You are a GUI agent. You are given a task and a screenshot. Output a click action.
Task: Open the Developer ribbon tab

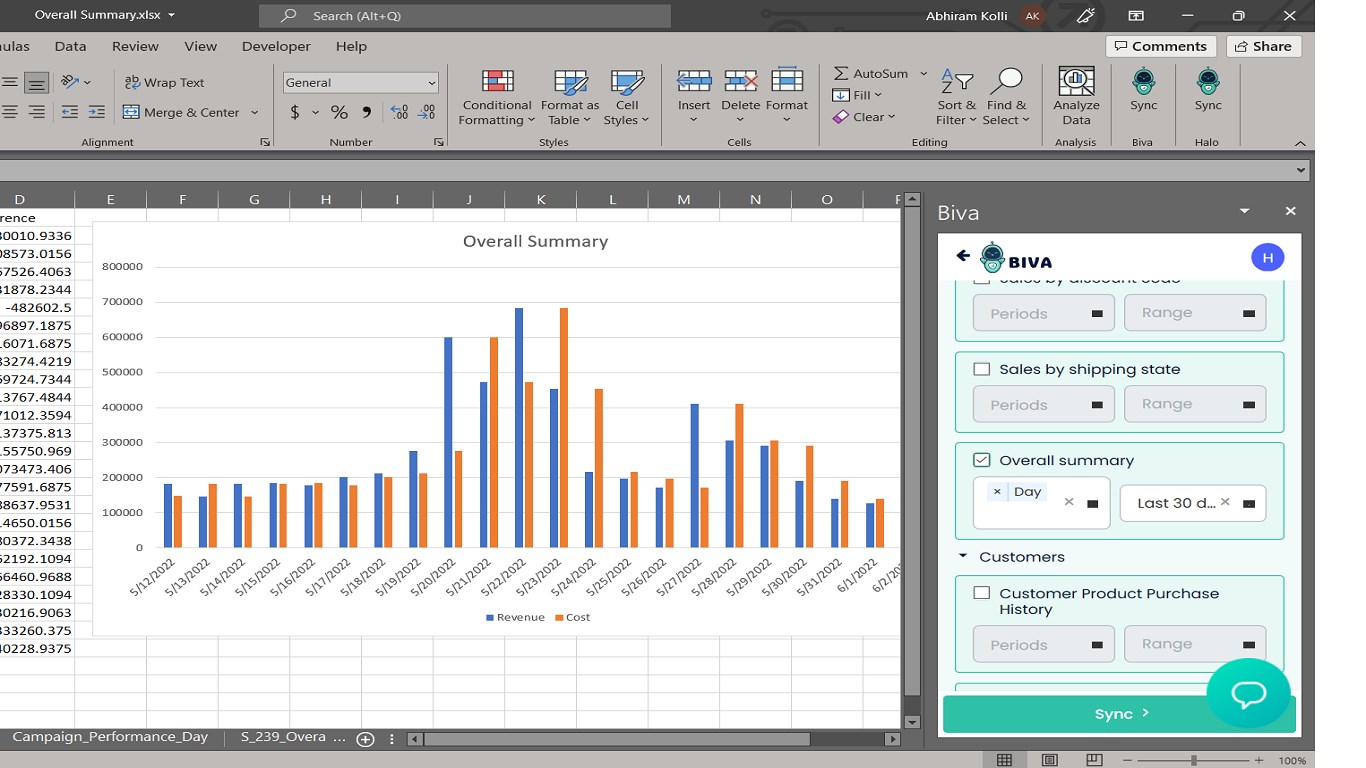276,46
